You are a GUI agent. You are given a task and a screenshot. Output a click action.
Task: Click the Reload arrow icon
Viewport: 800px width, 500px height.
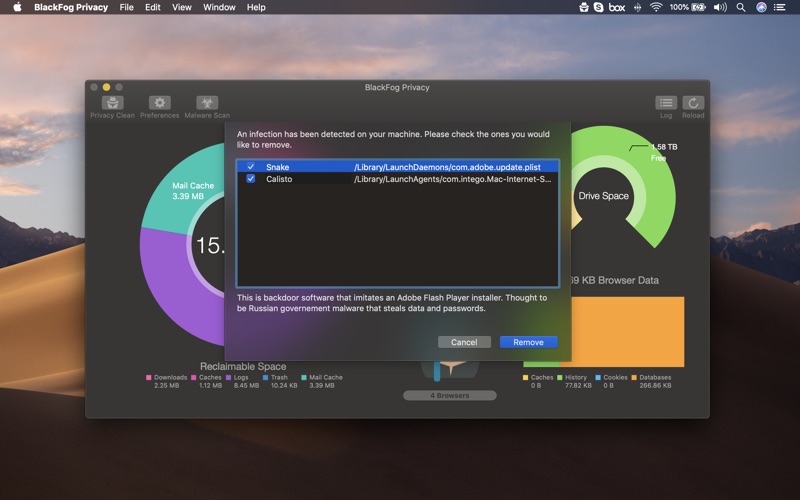point(693,103)
